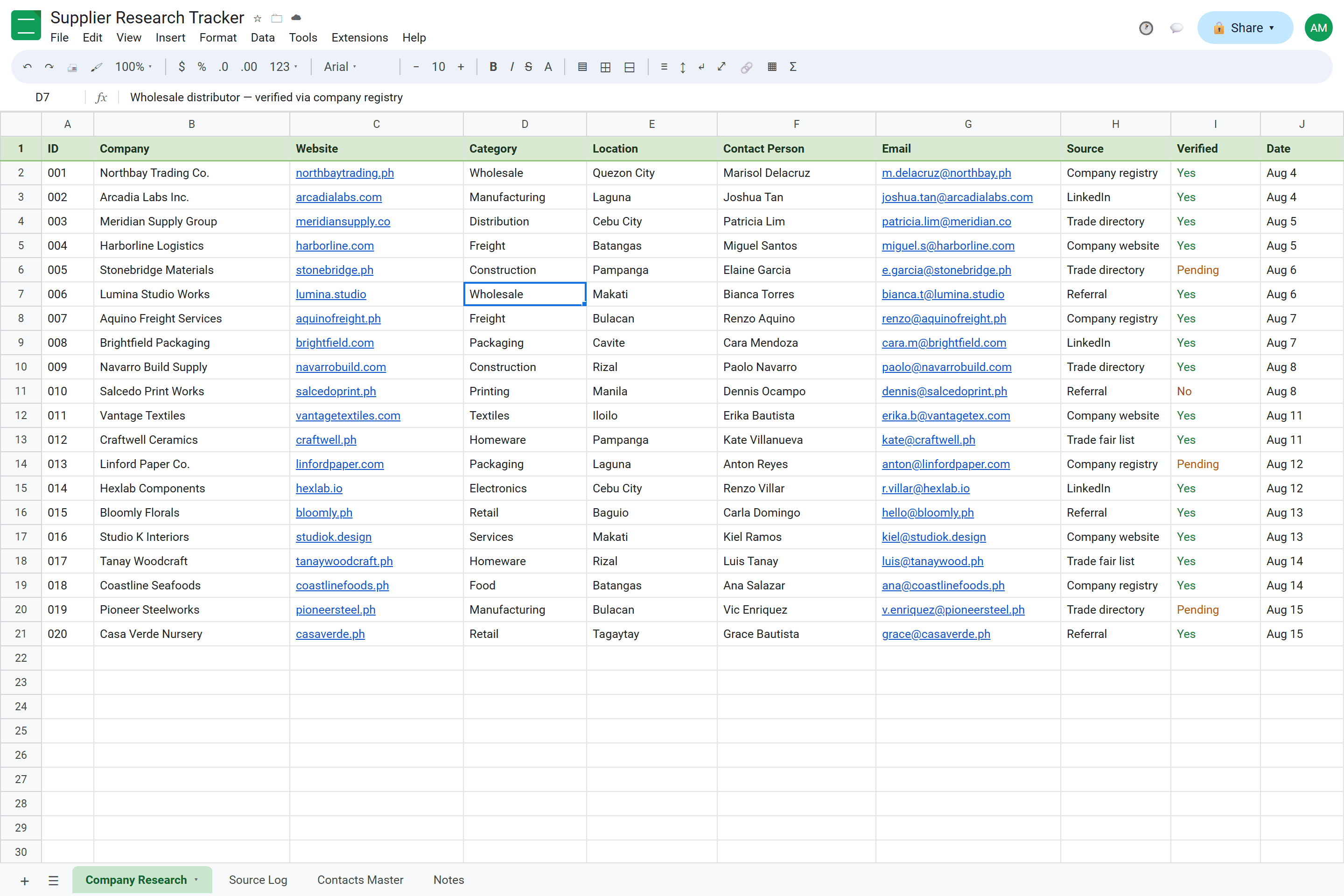Click the Sheets home logo
This screenshot has width=1344, height=896.
26,26
